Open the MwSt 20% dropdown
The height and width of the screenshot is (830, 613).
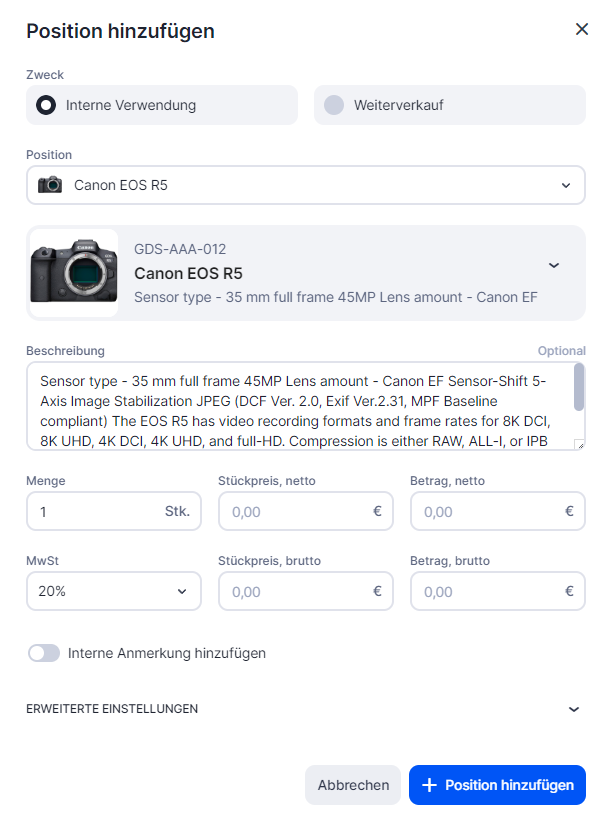[113, 591]
